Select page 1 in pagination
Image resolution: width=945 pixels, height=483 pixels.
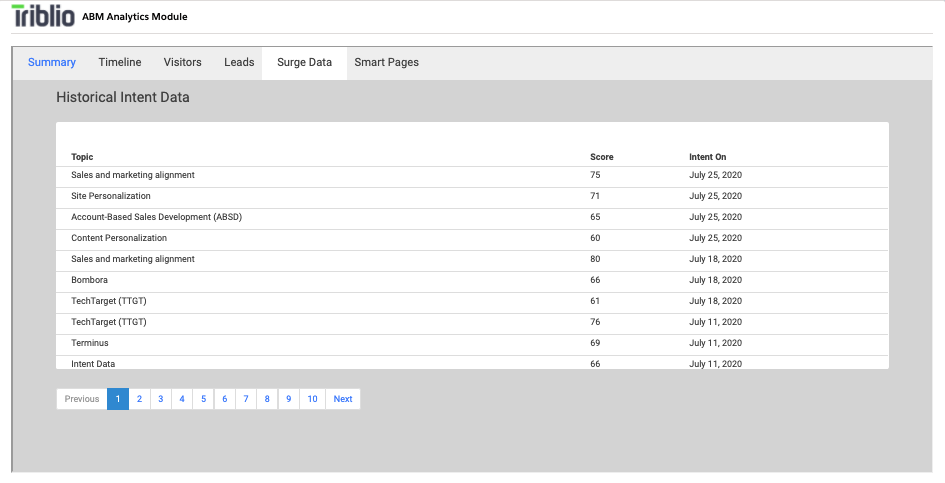[x=118, y=399]
